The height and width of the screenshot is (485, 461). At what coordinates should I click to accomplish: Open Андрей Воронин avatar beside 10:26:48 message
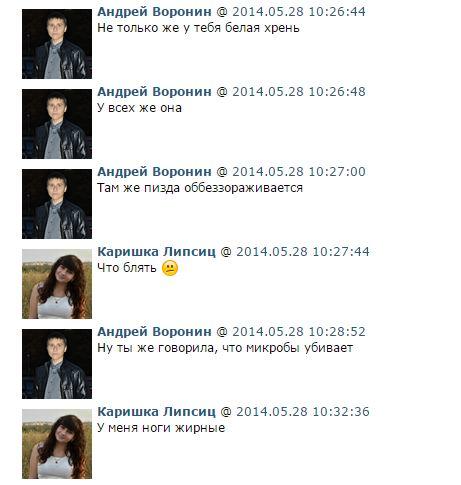point(57,124)
